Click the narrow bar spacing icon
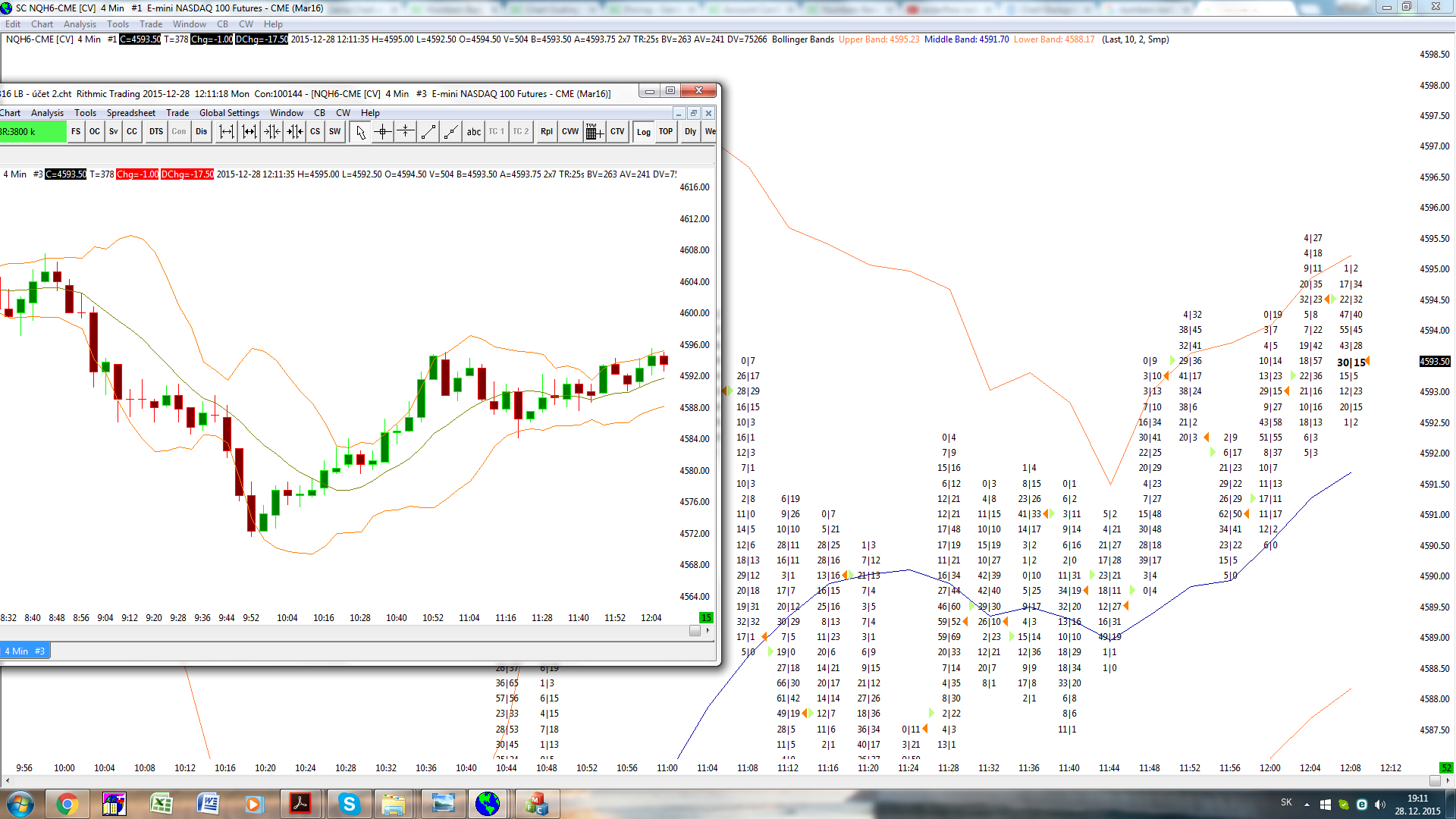Screen dimensions: 1456x819 [272, 132]
